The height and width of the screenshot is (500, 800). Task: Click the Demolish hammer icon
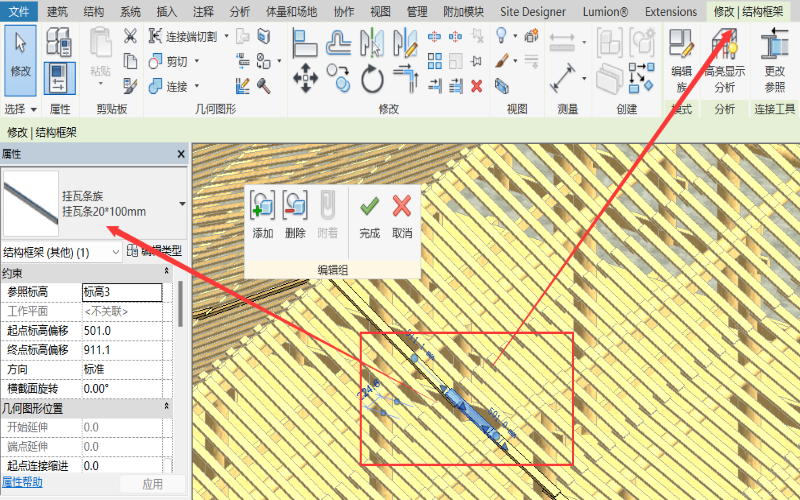pos(263,86)
